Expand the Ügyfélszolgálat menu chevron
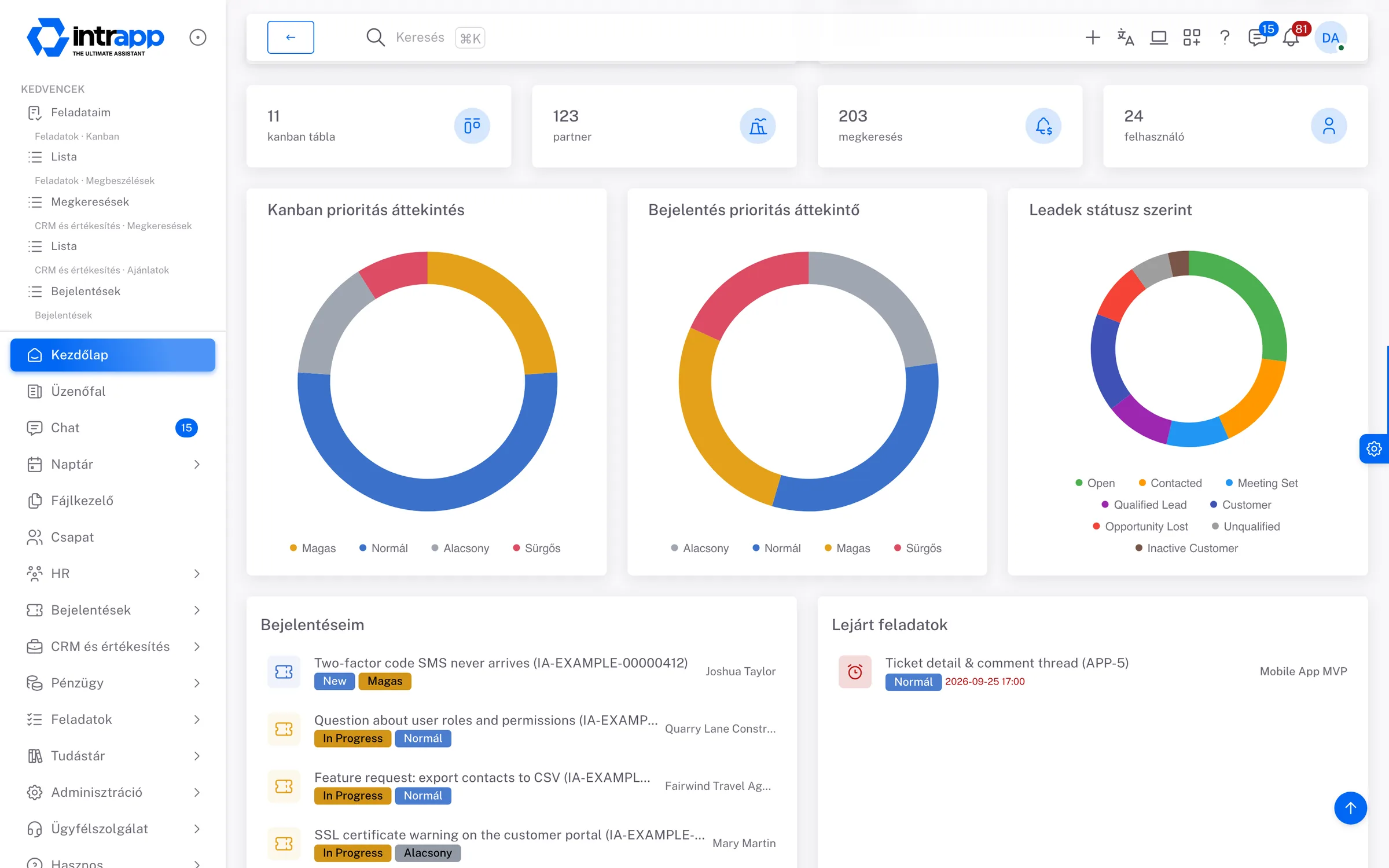Image resolution: width=1389 pixels, height=868 pixels. (x=197, y=829)
